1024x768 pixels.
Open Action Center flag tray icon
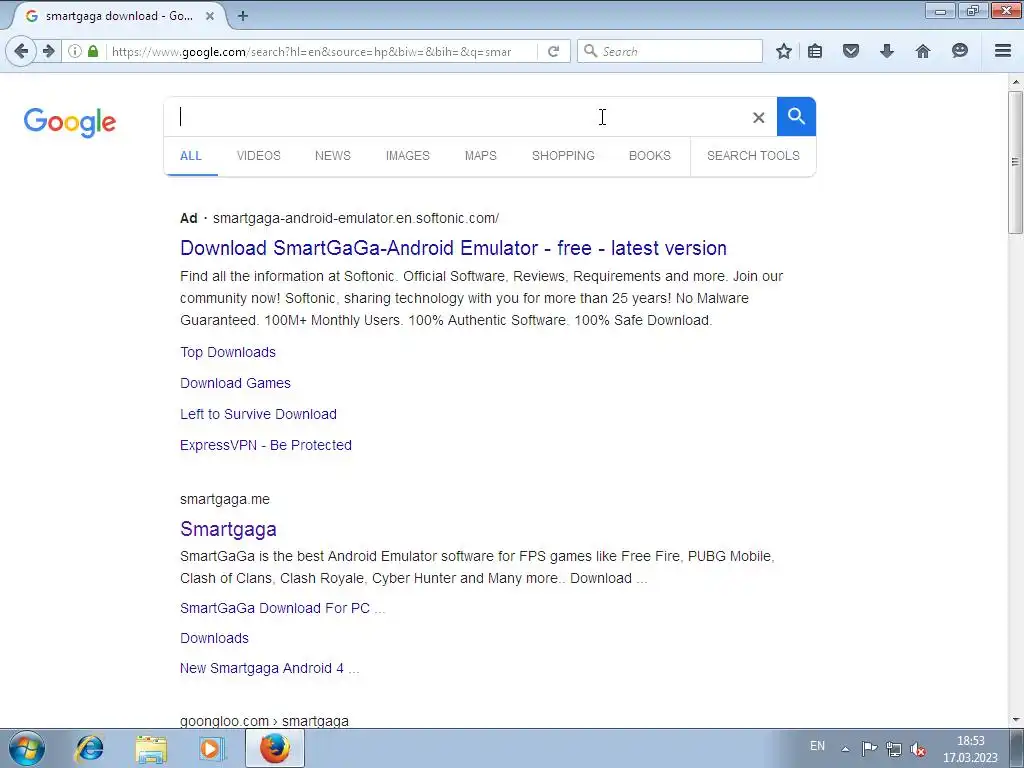click(x=869, y=749)
